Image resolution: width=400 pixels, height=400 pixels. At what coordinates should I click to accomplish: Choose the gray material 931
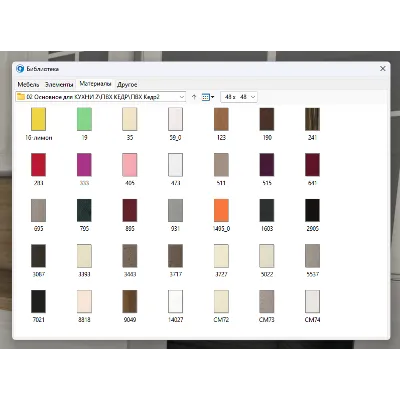pyautogui.click(x=175, y=210)
